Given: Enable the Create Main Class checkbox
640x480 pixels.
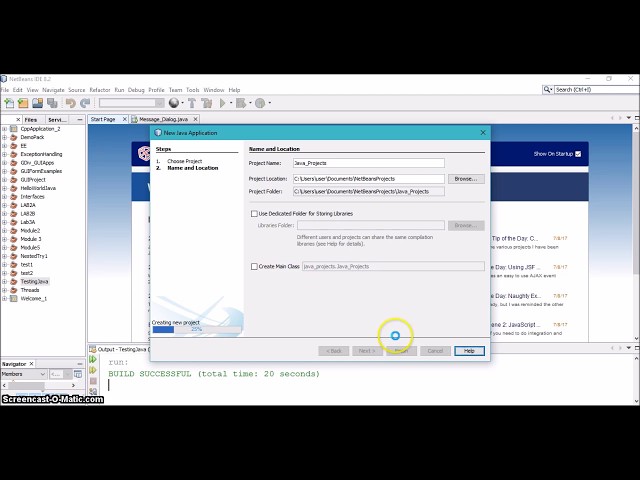Looking at the screenshot, I should coord(254,267).
